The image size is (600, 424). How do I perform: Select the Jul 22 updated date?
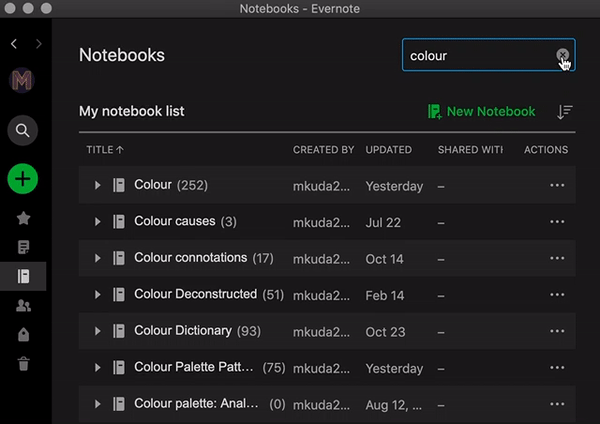383,222
